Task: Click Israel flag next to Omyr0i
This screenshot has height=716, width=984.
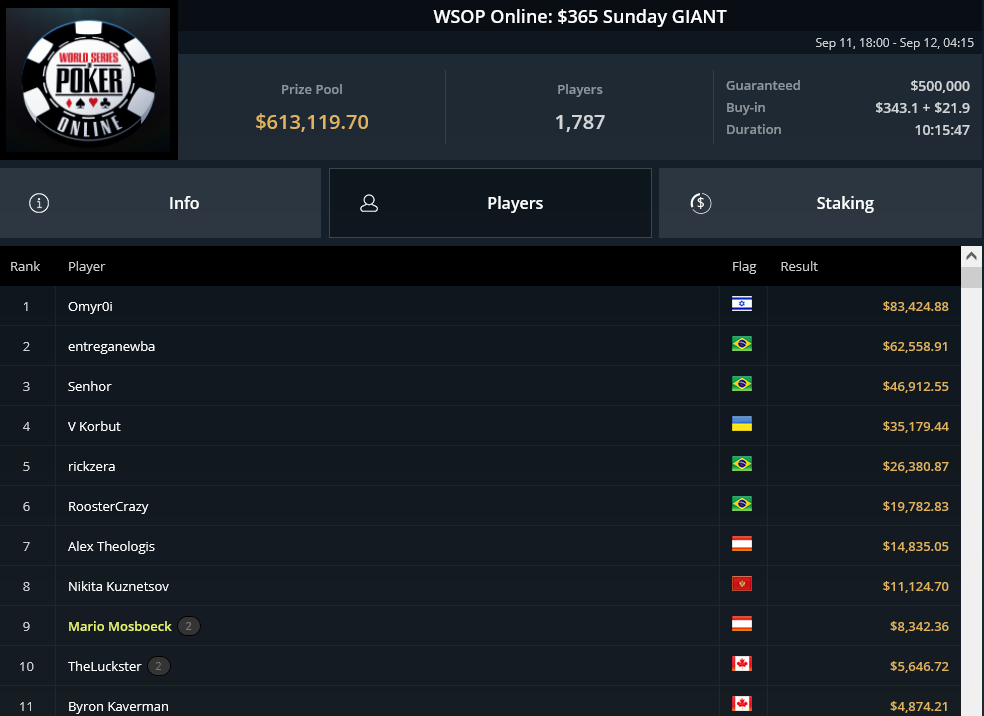Action: (741, 305)
